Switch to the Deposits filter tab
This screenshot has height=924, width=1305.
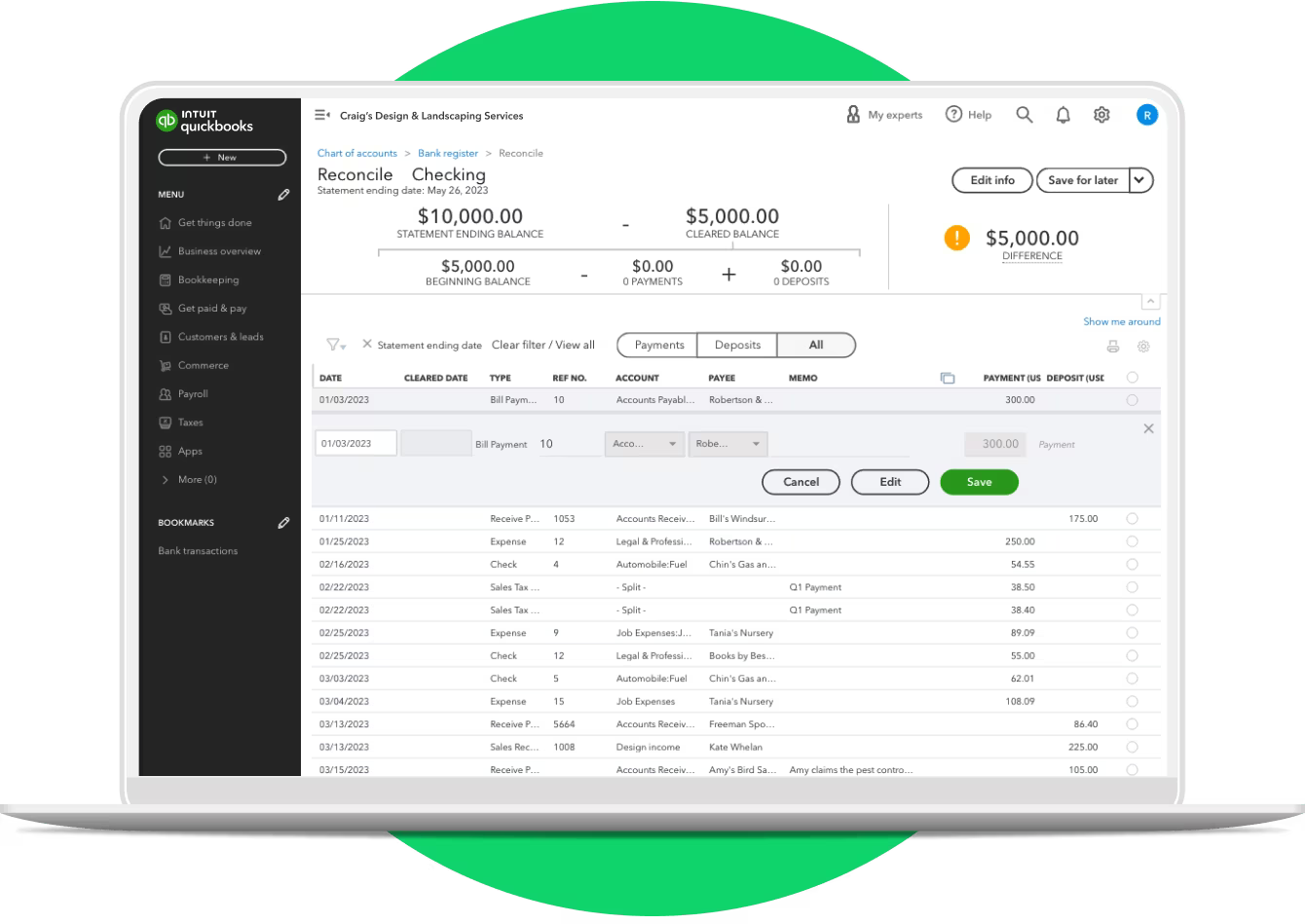pyautogui.click(x=737, y=345)
